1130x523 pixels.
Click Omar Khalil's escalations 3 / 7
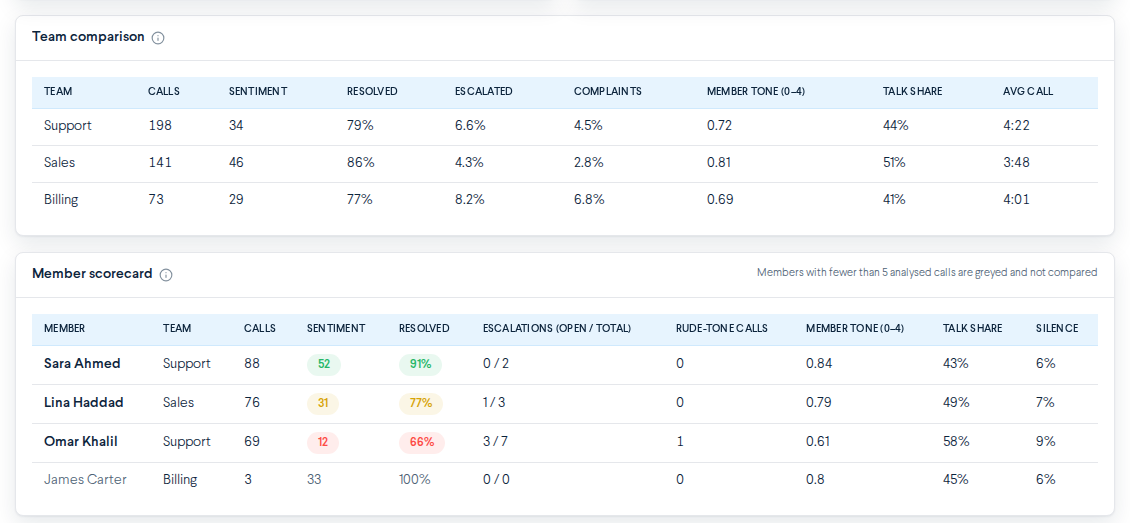(x=495, y=442)
